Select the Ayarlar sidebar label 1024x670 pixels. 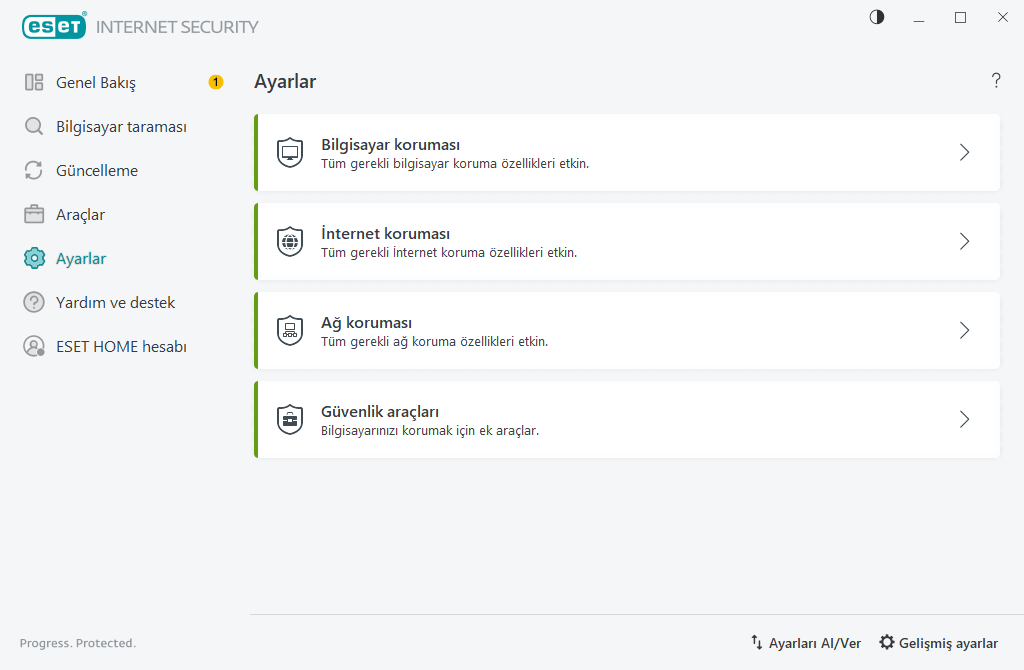(81, 259)
